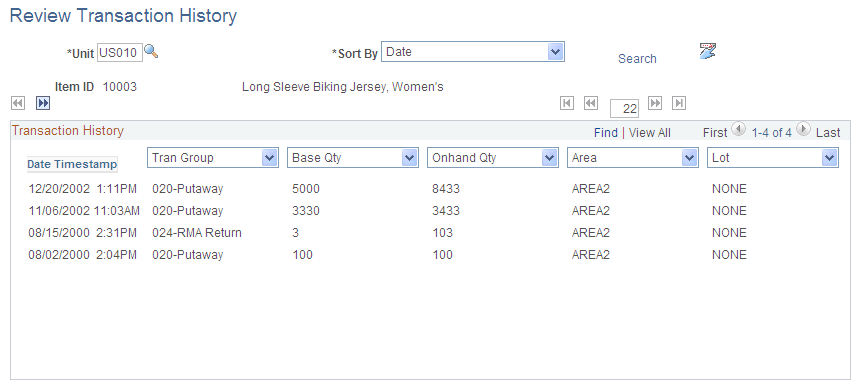Click the Review Transaction History page title
The height and width of the screenshot is (387, 862).
tap(124, 15)
